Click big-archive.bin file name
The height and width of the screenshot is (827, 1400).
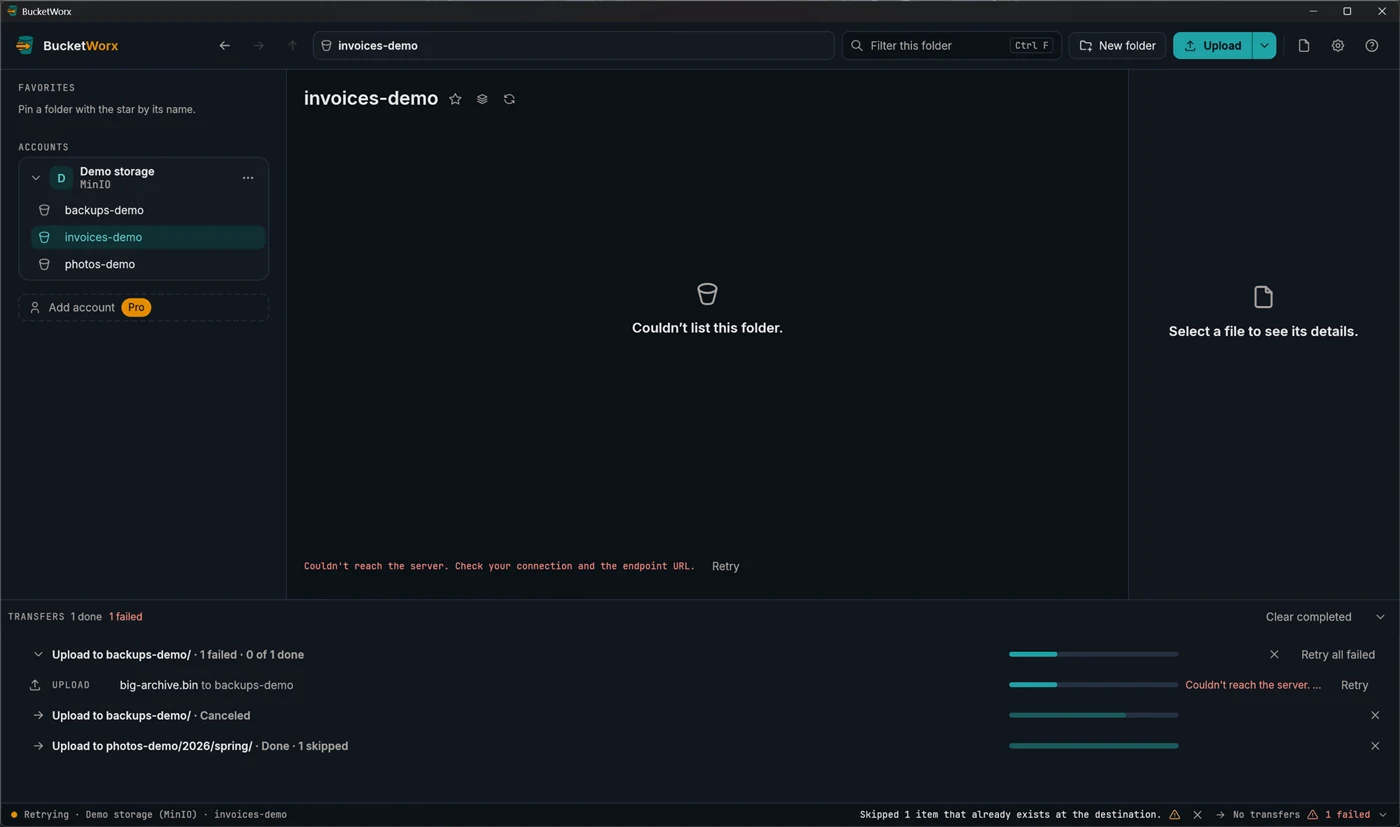tap(158, 685)
